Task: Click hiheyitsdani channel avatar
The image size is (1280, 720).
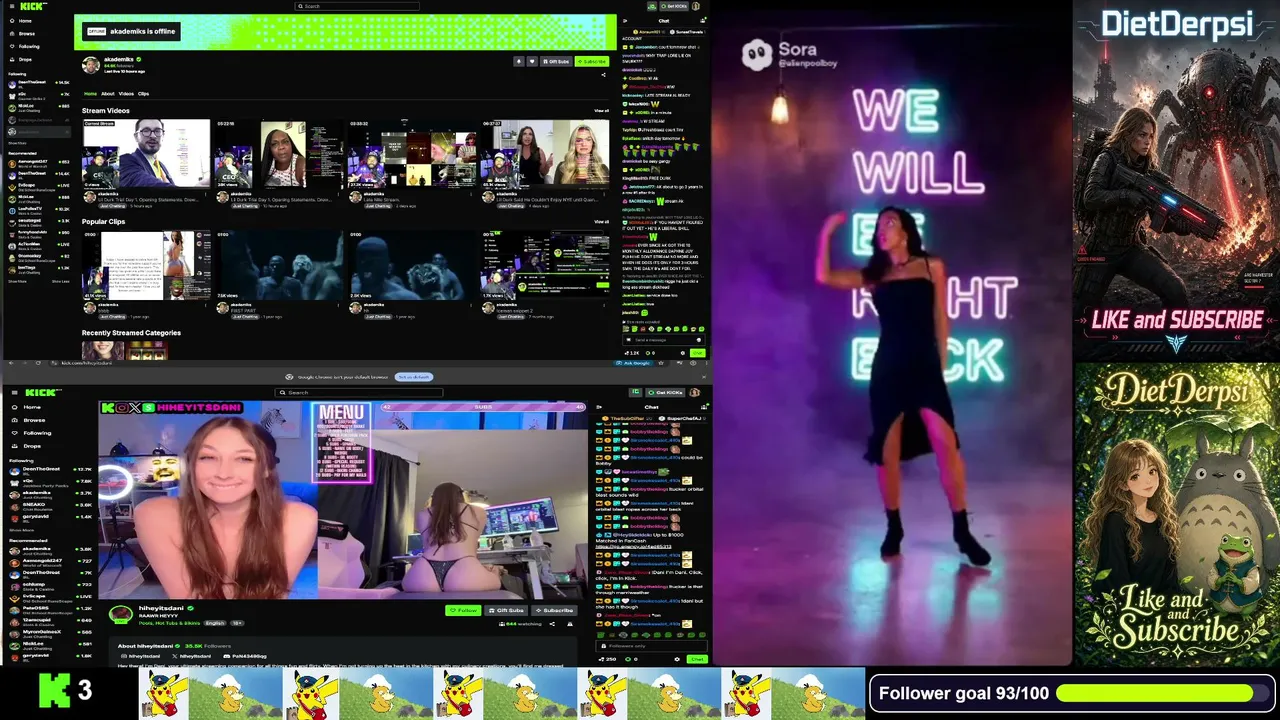Action: click(120, 614)
